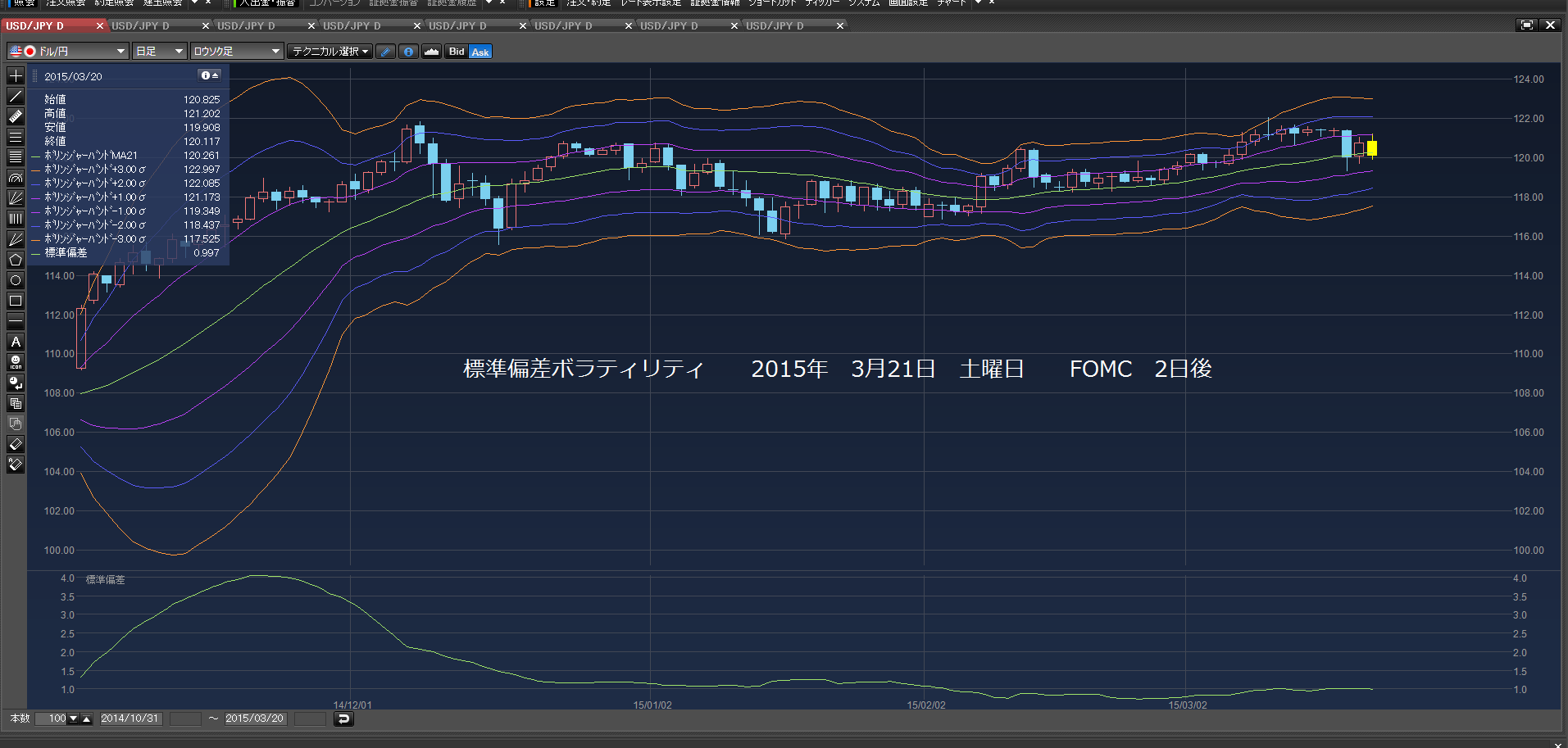Open the 画面設定 menu in the top bar
Image resolution: width=1568 pixels, height=748 pixels.
908,3
